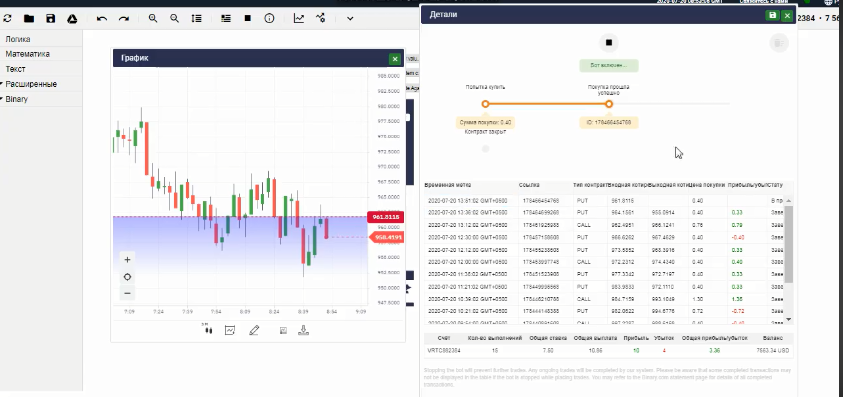This screenshot has height=397, width=843.
Task: Click exit quote 966.1241 cell
Action: coord(662,225)
